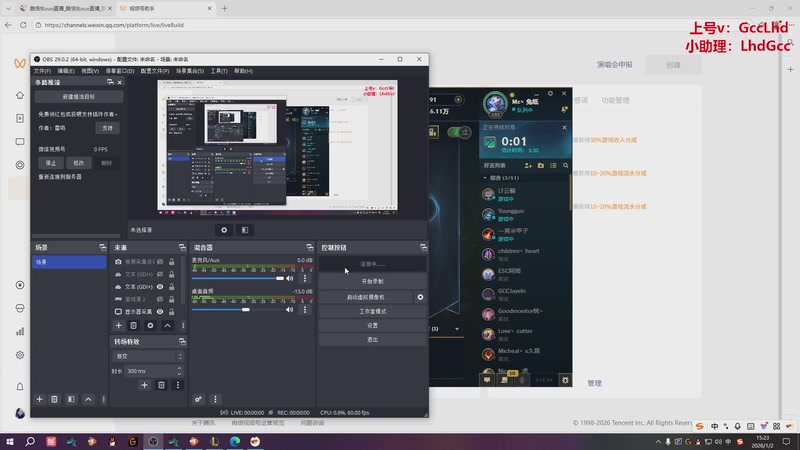Open virtual camera settings gear
Image resolution: width=800 pixels, height=450 pixels.
[420, 297]
